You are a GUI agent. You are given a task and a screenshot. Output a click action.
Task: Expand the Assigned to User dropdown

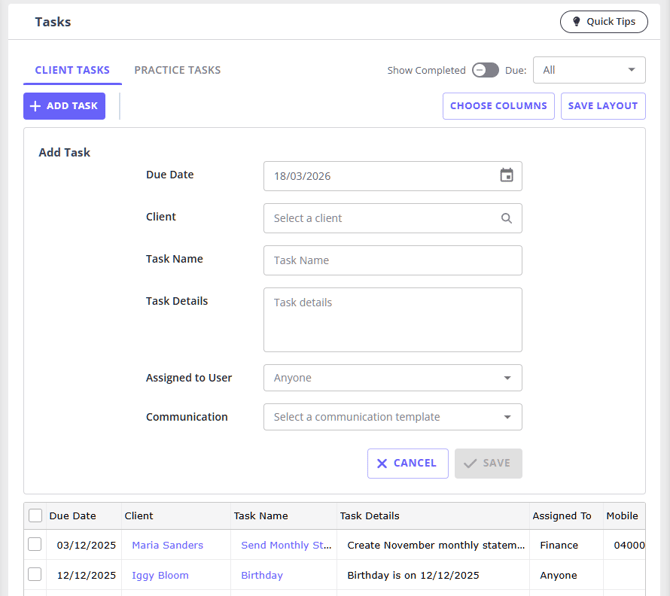pyautogui.click(x=392, y=378)
